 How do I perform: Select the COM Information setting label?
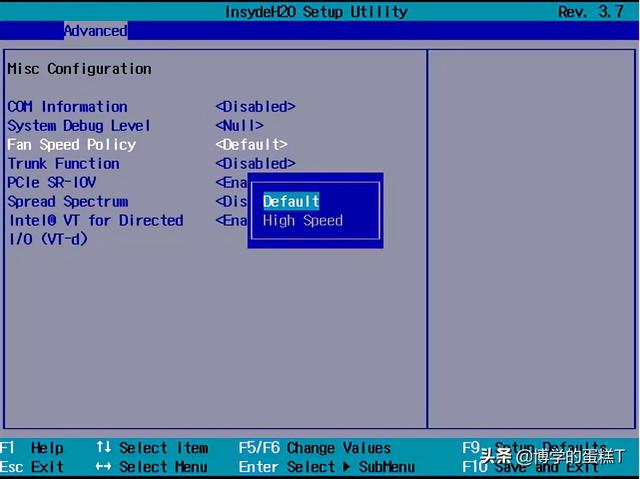(67, 107)
